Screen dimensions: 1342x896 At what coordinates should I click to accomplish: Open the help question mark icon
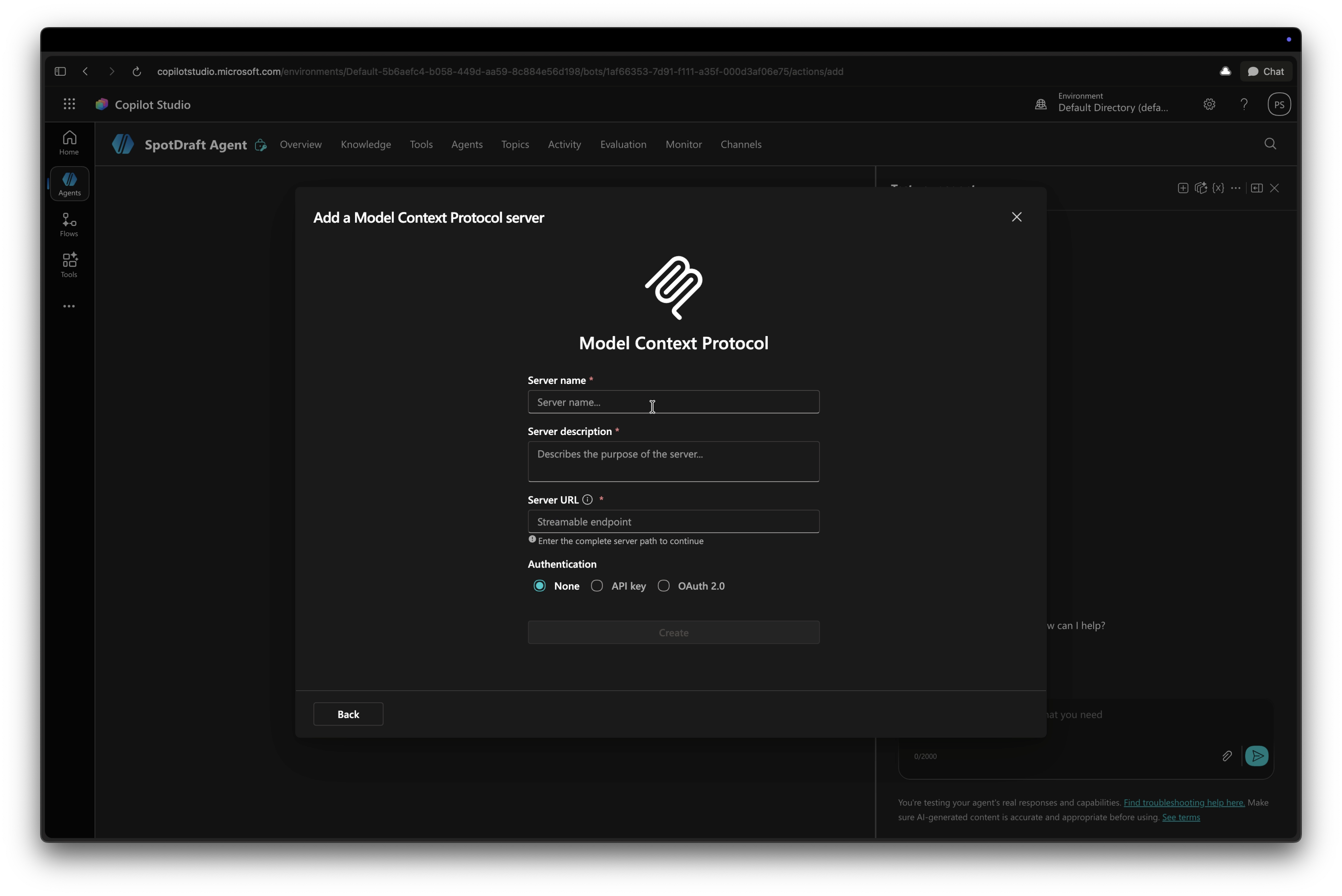1244,105
